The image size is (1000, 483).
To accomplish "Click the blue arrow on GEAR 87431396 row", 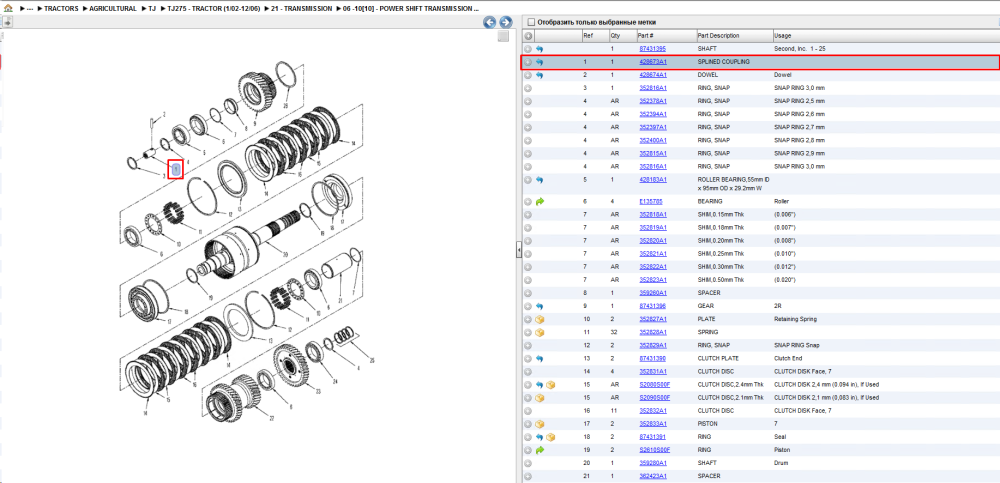I will 539,306.
